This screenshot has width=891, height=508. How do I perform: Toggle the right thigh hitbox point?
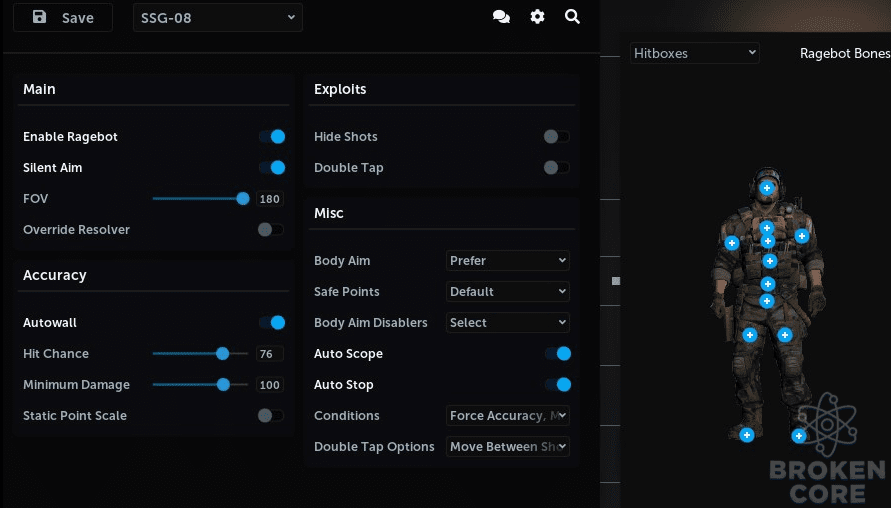point(785,335)
